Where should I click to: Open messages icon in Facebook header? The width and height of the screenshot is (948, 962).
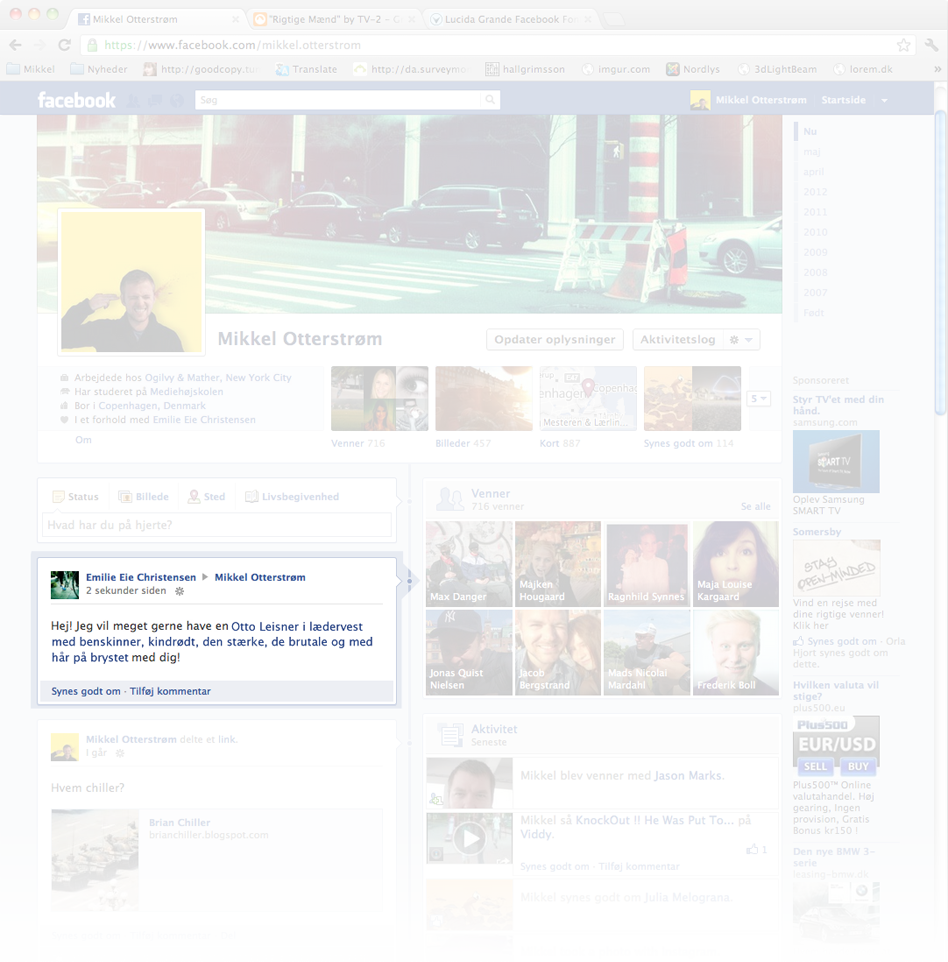point(155,101)
